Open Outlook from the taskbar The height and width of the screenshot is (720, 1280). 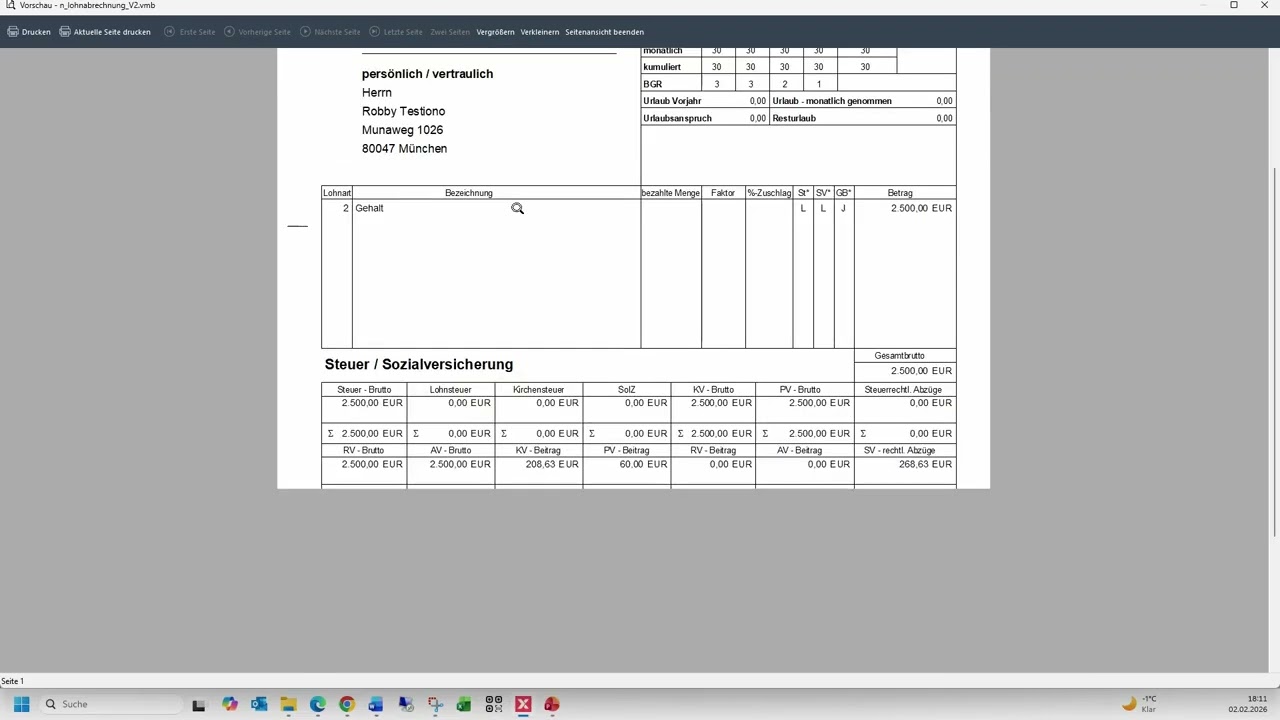259,704
